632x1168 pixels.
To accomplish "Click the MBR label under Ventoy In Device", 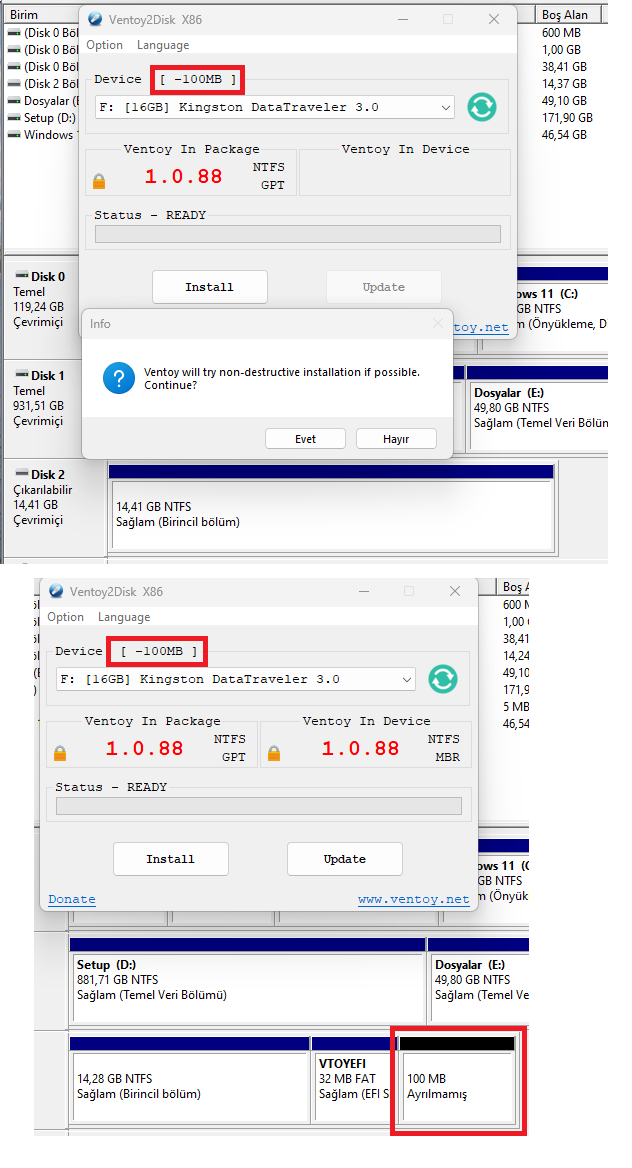I will coord(448,757).
